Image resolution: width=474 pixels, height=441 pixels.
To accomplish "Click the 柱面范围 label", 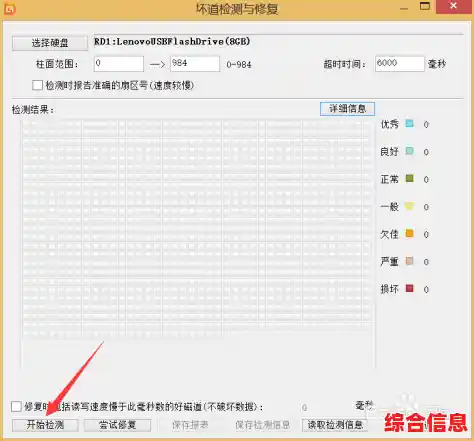I will click(x=57, y=64).
